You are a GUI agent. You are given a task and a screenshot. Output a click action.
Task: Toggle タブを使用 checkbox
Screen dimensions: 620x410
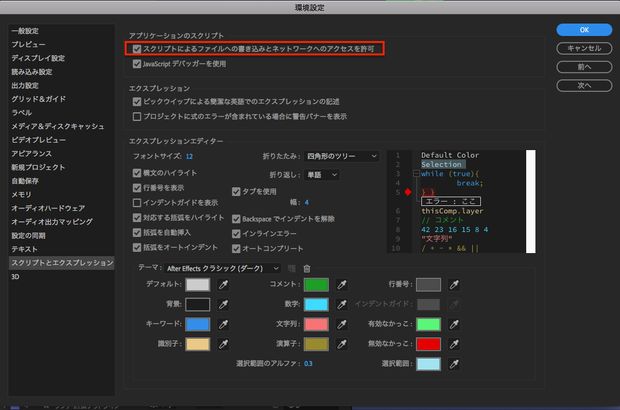(236, 192)
